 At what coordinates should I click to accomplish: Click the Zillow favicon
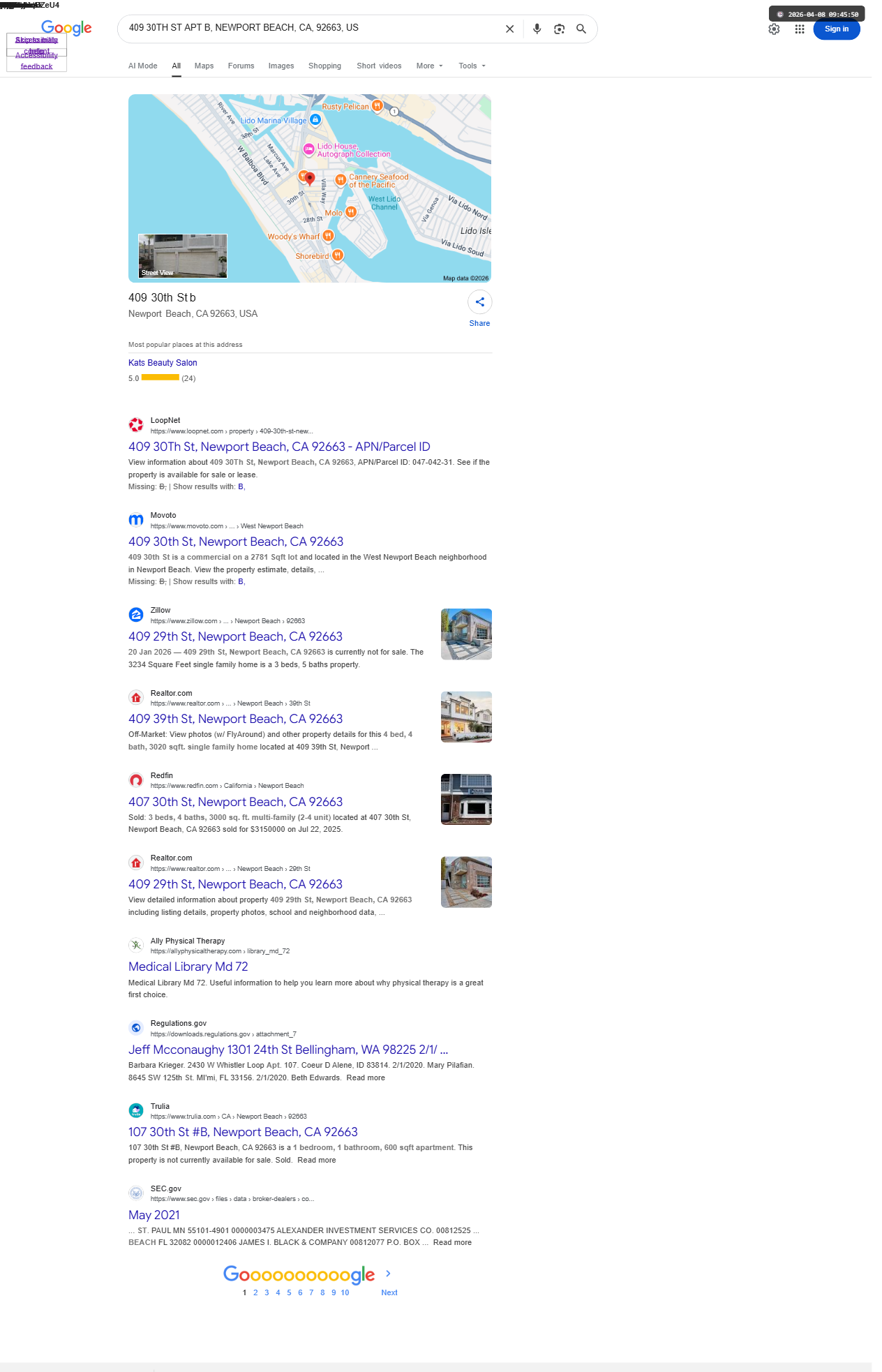(136, 614)
